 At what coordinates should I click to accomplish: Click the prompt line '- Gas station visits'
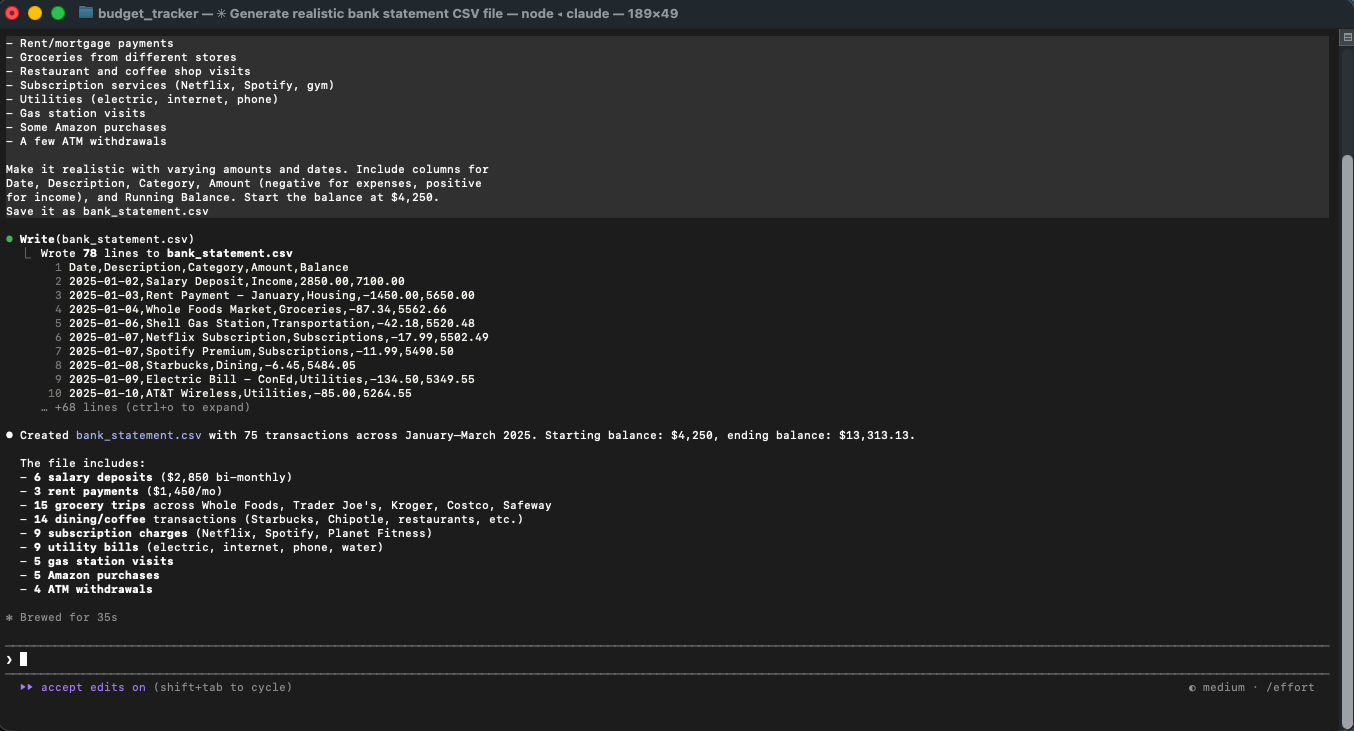pyautogui.click(x=76, y=113)
